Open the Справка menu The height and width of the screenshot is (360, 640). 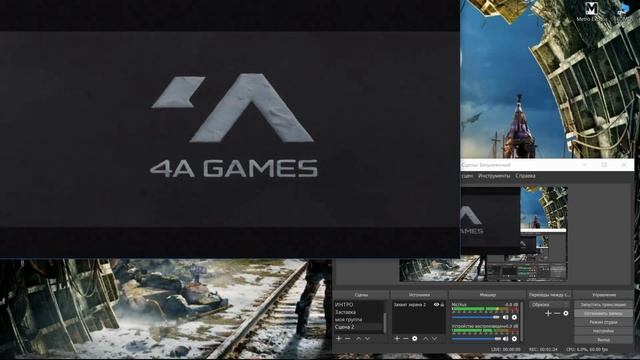[x=525, y=176]
